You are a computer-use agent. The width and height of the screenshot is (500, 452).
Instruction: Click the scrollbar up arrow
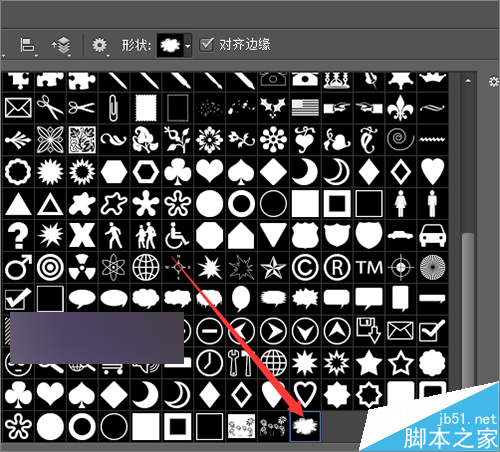(x=468, y=80)
